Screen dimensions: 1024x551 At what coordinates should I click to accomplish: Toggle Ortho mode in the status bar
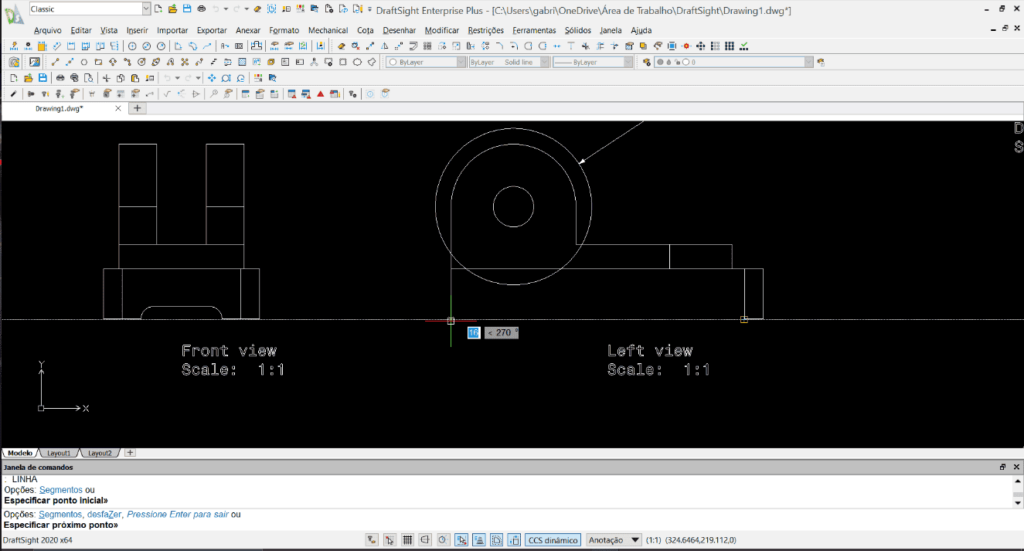click(x=425, y=540)
